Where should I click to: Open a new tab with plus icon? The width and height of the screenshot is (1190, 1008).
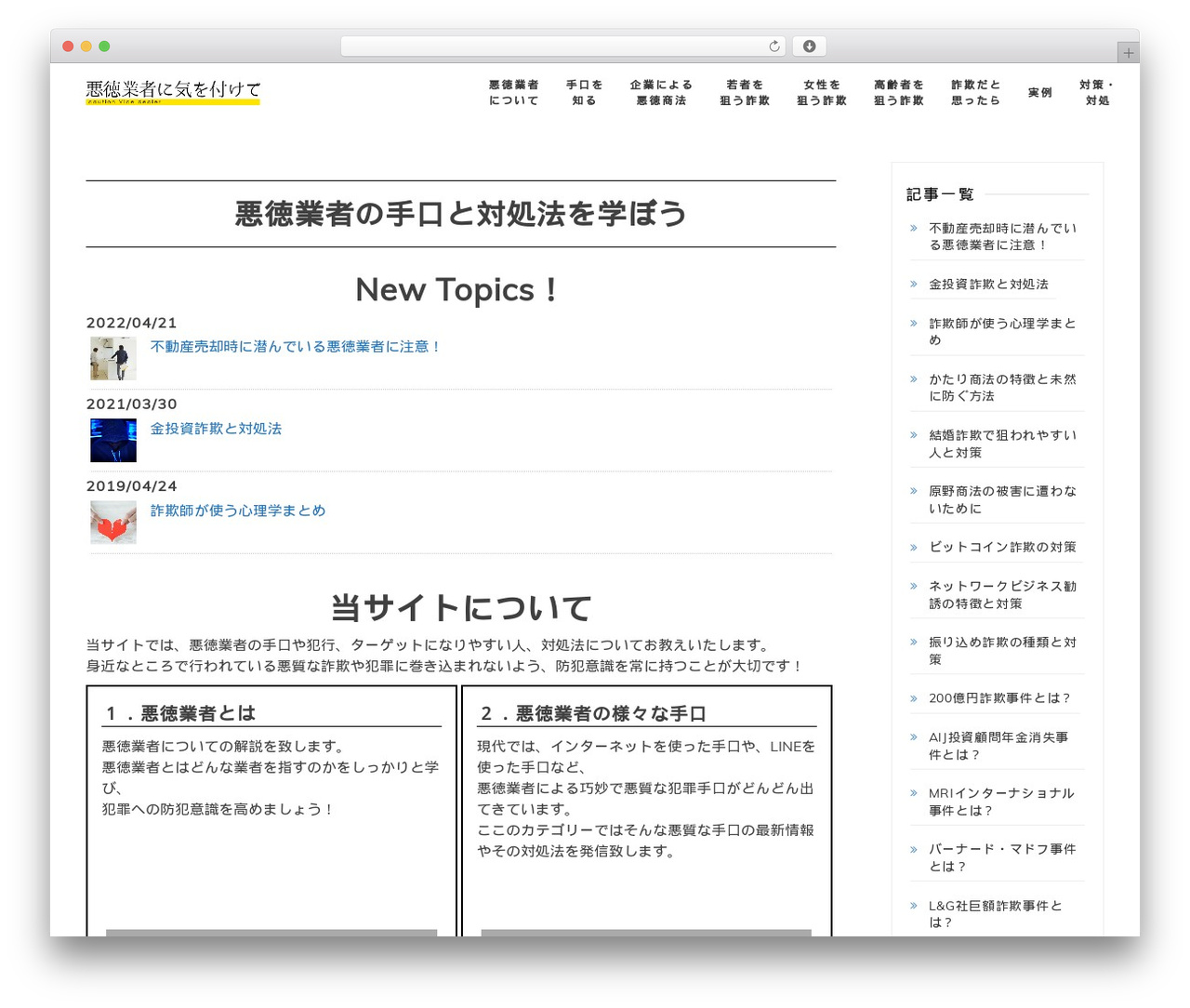[1129, 53]
